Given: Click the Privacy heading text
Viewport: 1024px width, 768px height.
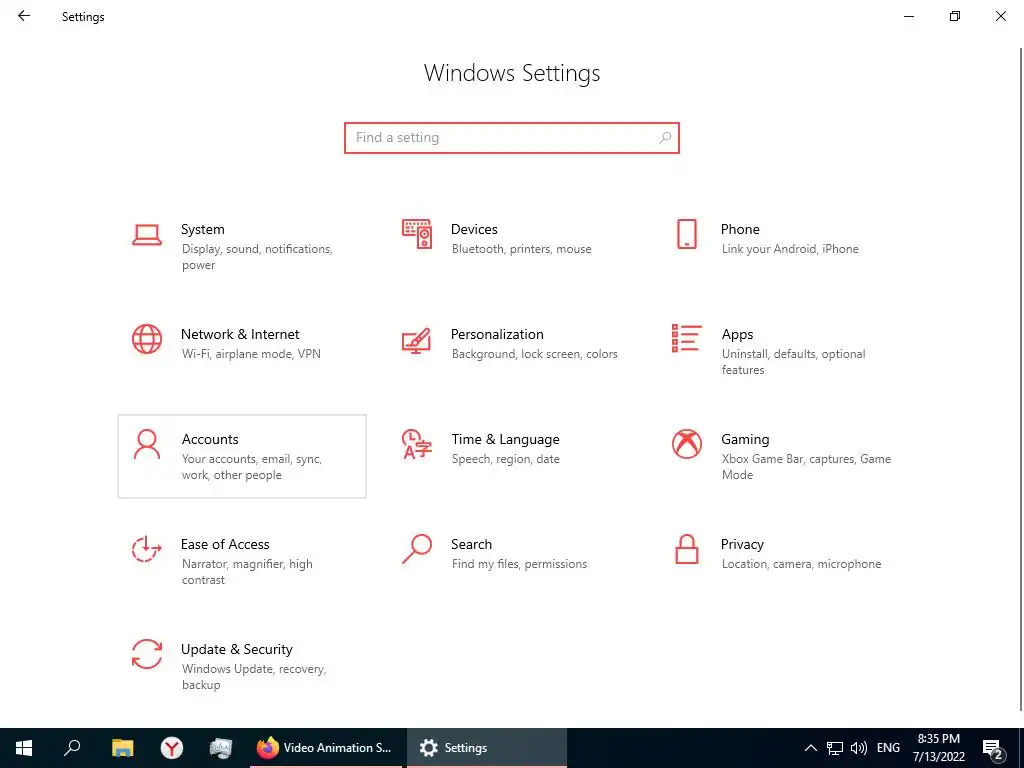Looking at the screenshot, I should [x=742, y=545].
